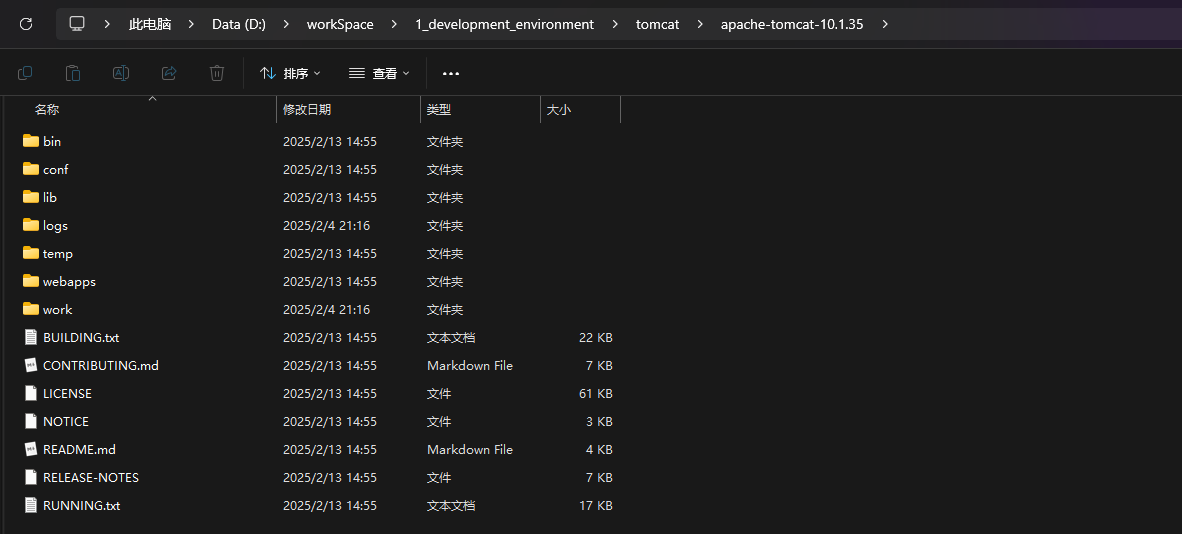Select the README.md file

coord(79,450)
